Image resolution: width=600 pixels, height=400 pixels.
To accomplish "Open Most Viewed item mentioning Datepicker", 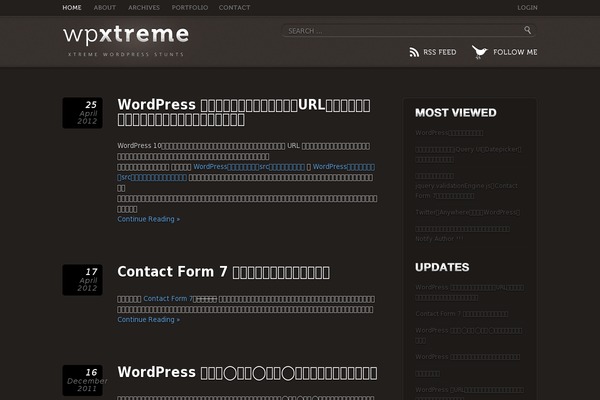I will tap(468, 154).
